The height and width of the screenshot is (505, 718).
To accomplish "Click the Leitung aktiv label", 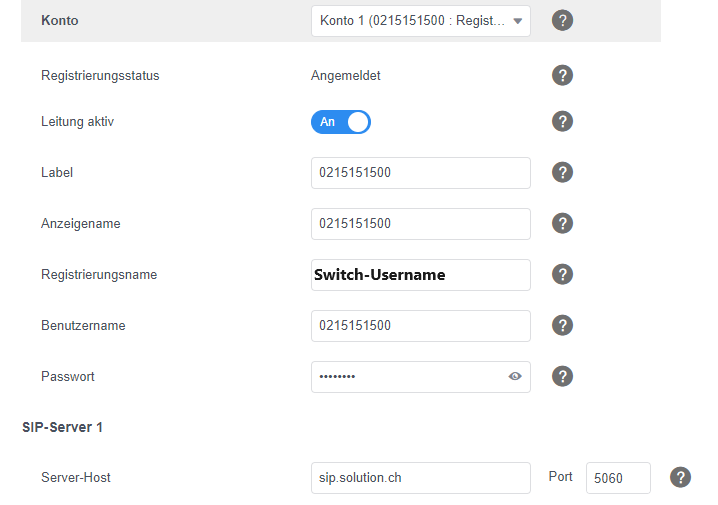I will [x=77, y=122].
